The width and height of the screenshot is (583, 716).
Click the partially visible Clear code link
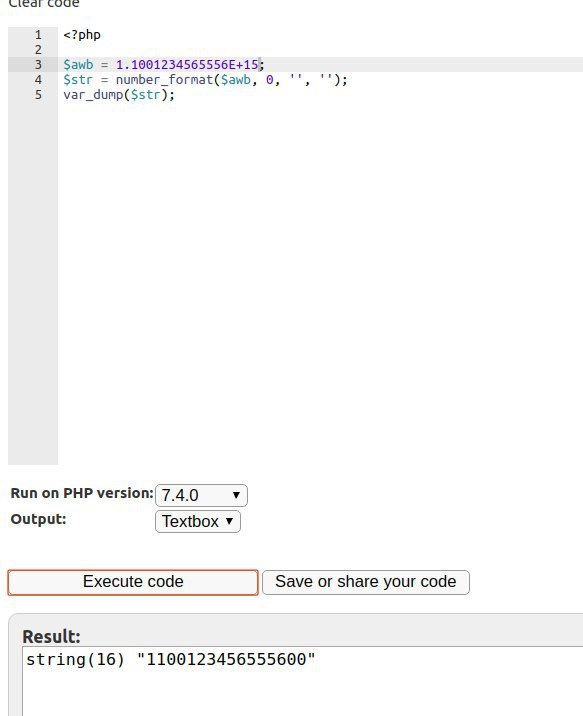coord(44,4)
